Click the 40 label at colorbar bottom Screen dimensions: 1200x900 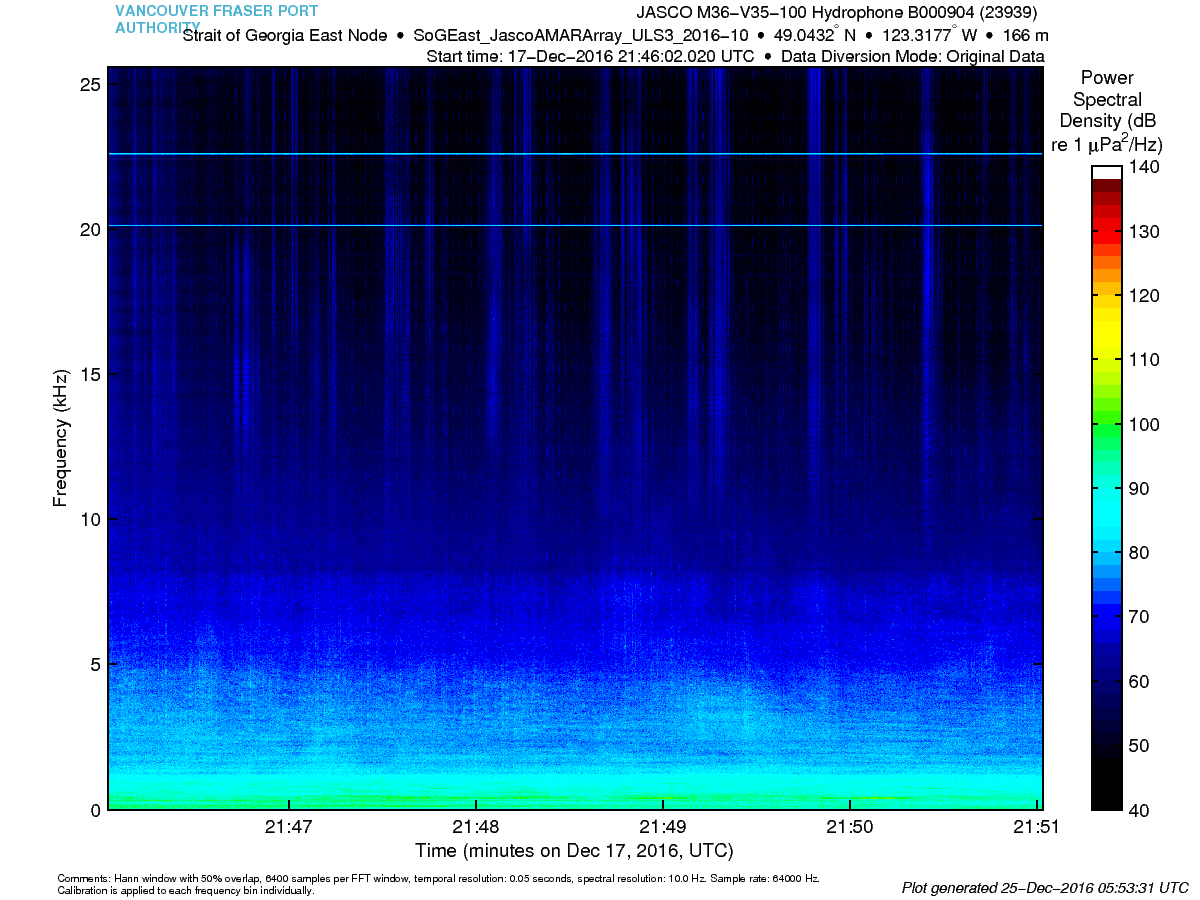pyautogui.click(x=1138, y=809)
